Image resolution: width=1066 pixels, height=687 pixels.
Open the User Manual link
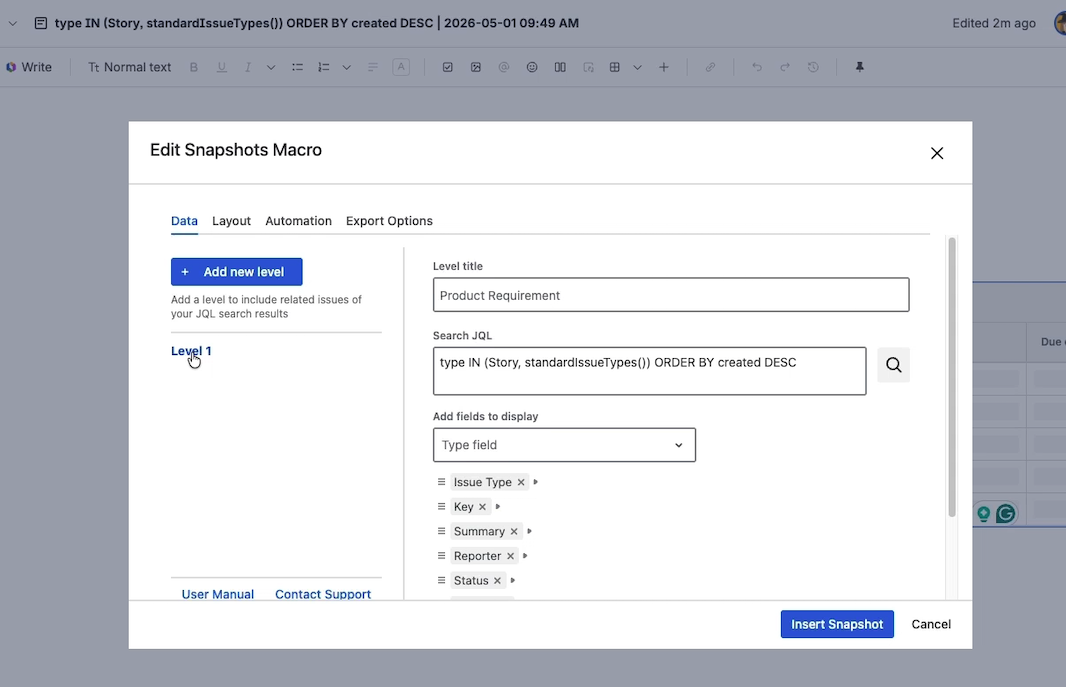pos(218,595)
